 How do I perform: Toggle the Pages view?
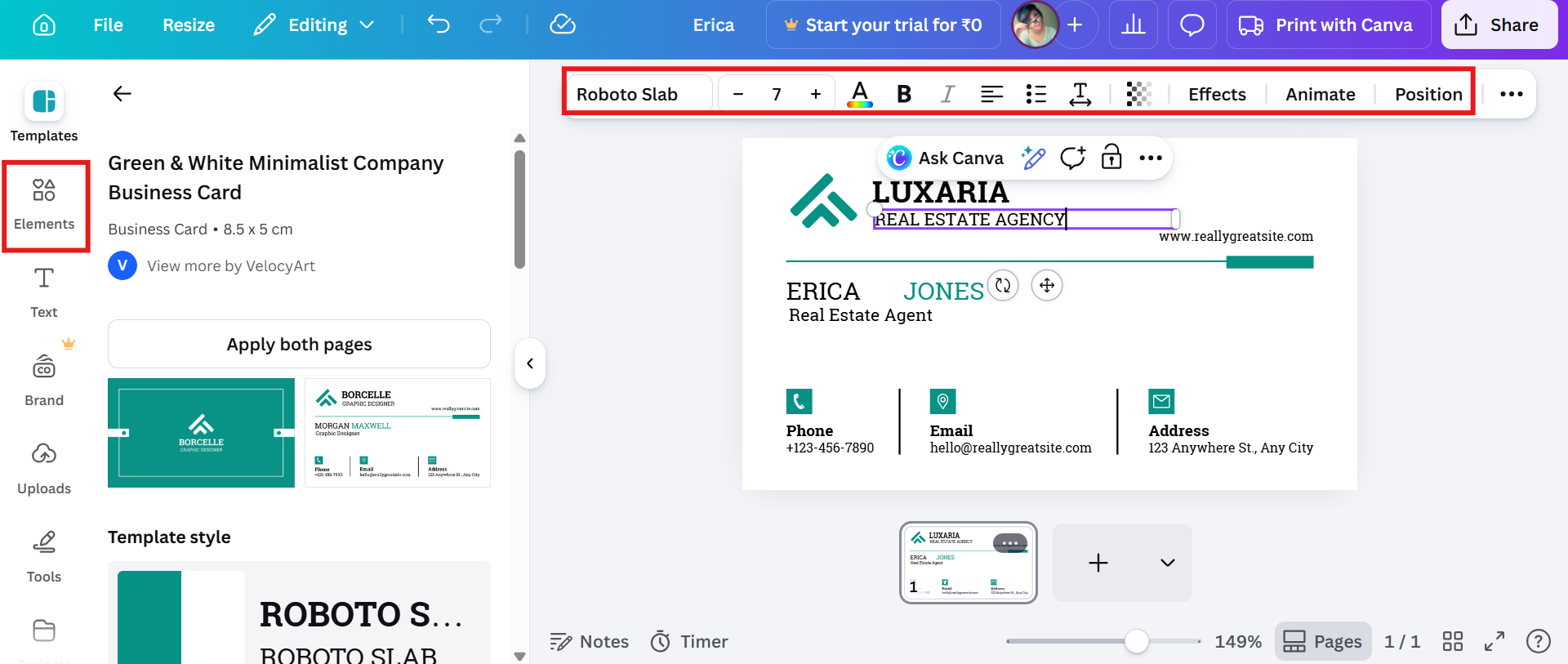1322,641
